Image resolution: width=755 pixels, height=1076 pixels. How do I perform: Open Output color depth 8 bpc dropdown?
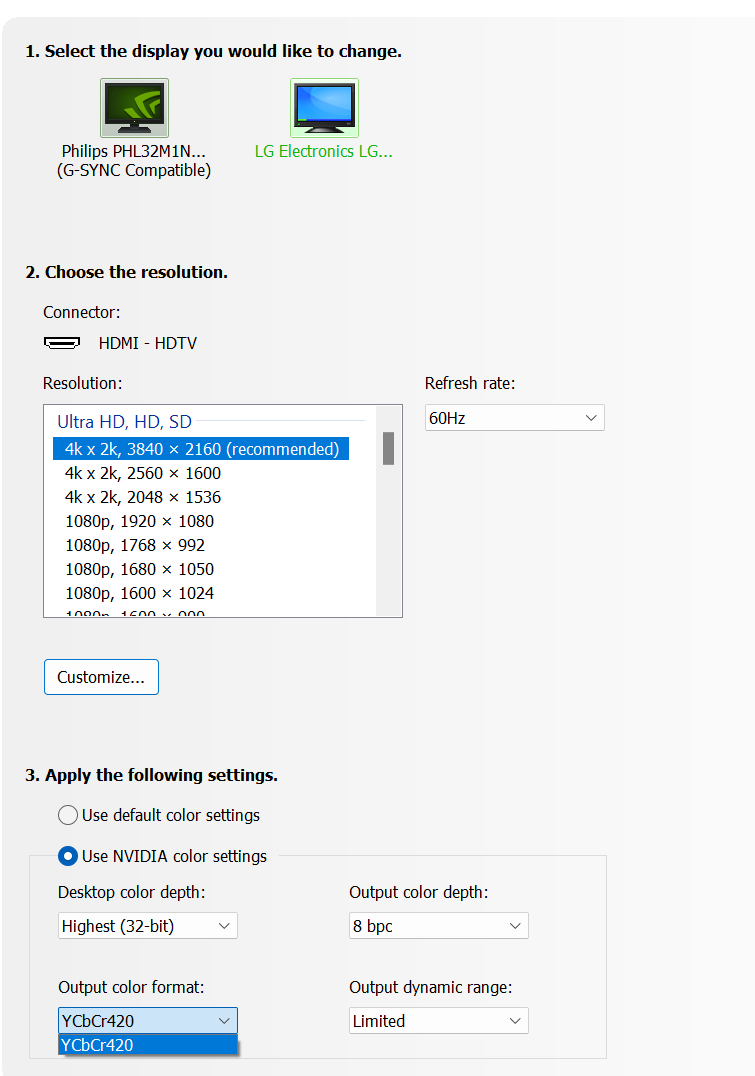[439, 926]
